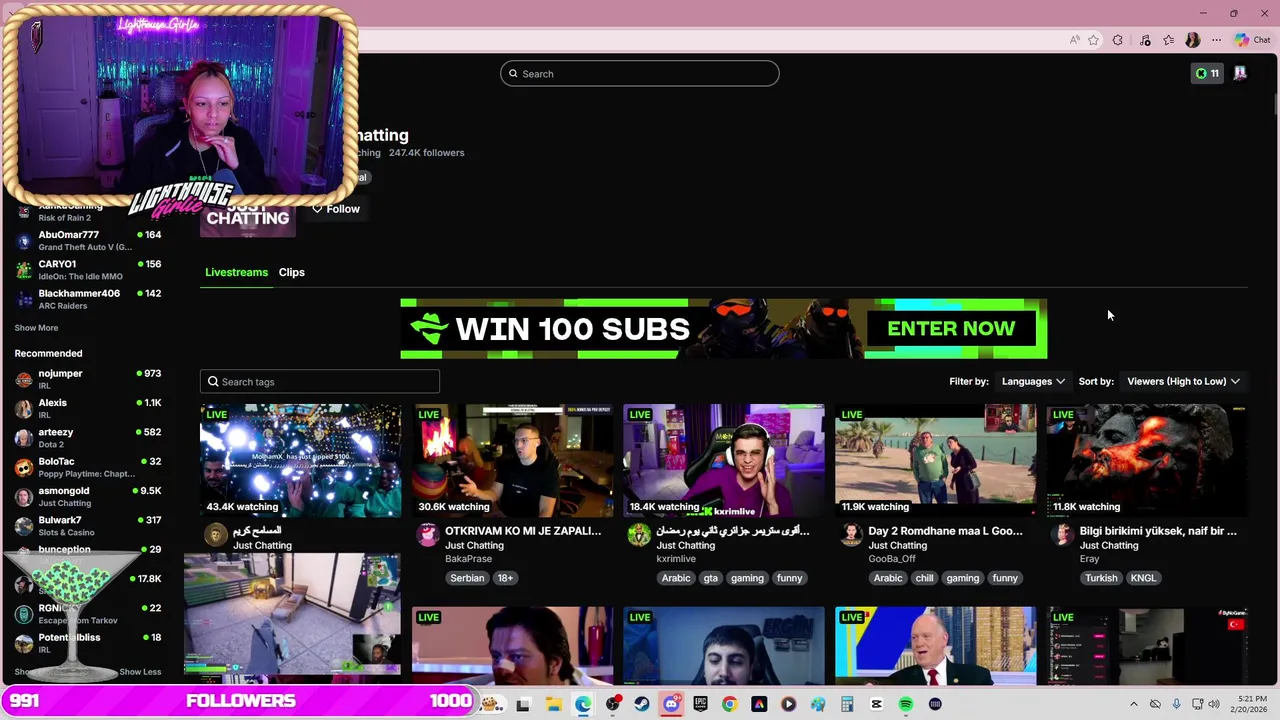The height and width of the screenshot is (720, 1280).
Task: Show hidden system tray icons
Action: tap(1133, 704)
